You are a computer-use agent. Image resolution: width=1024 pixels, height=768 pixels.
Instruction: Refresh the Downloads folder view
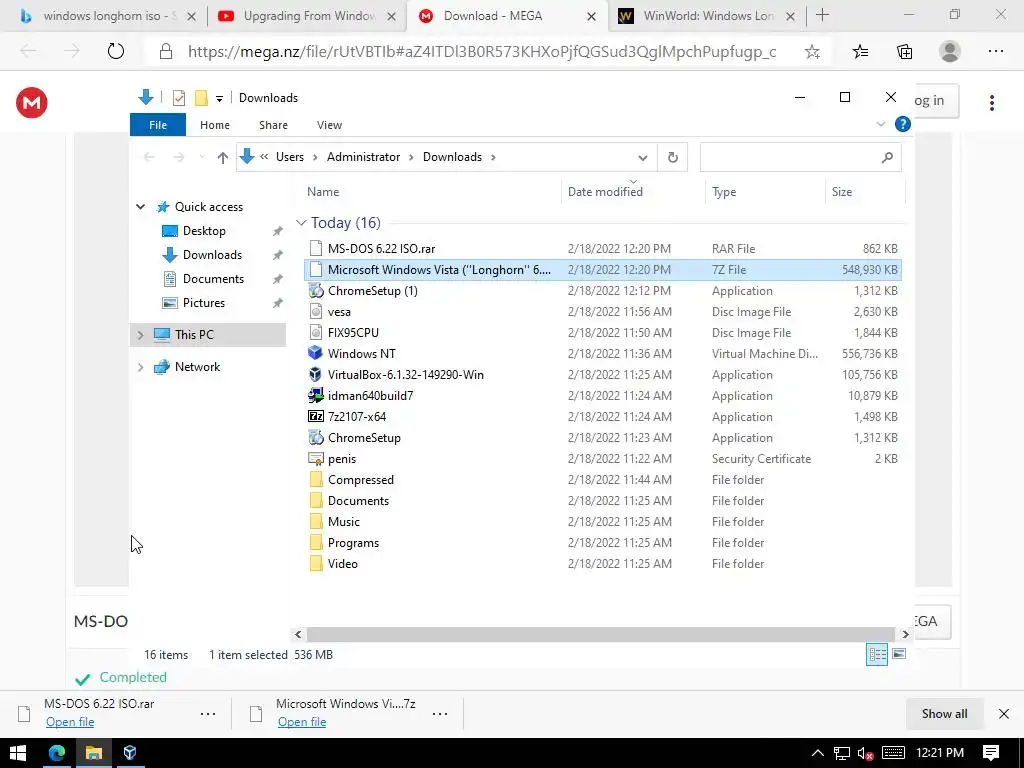pos(672,157)
